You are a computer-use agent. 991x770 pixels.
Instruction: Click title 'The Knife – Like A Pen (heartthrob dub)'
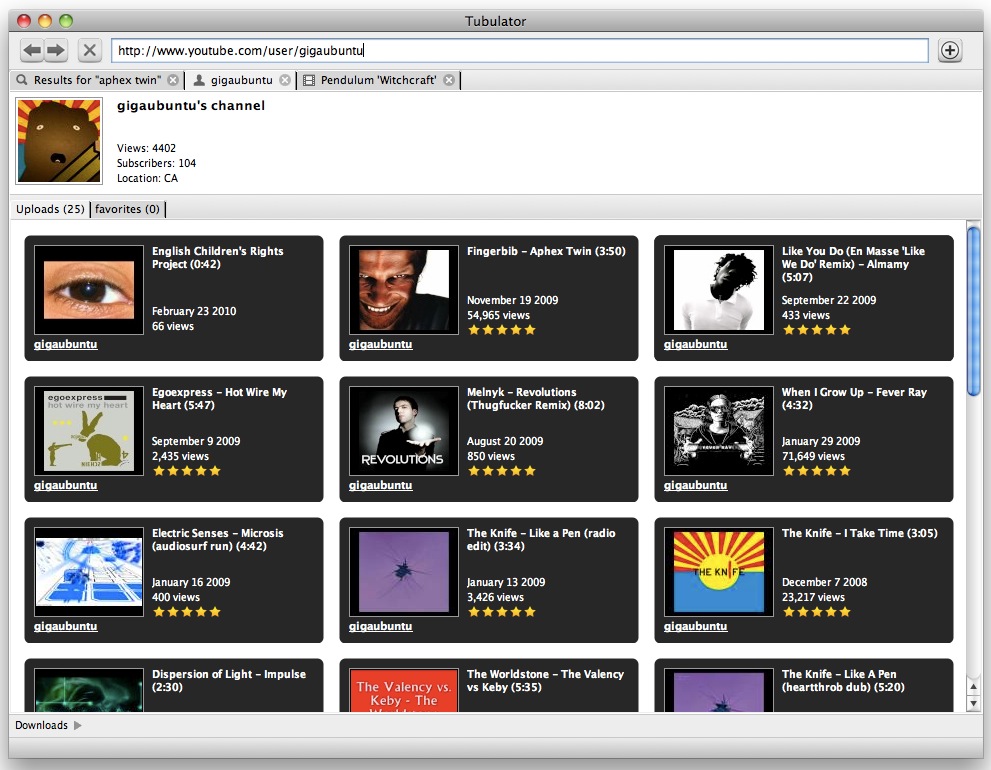tap(843, 680)
